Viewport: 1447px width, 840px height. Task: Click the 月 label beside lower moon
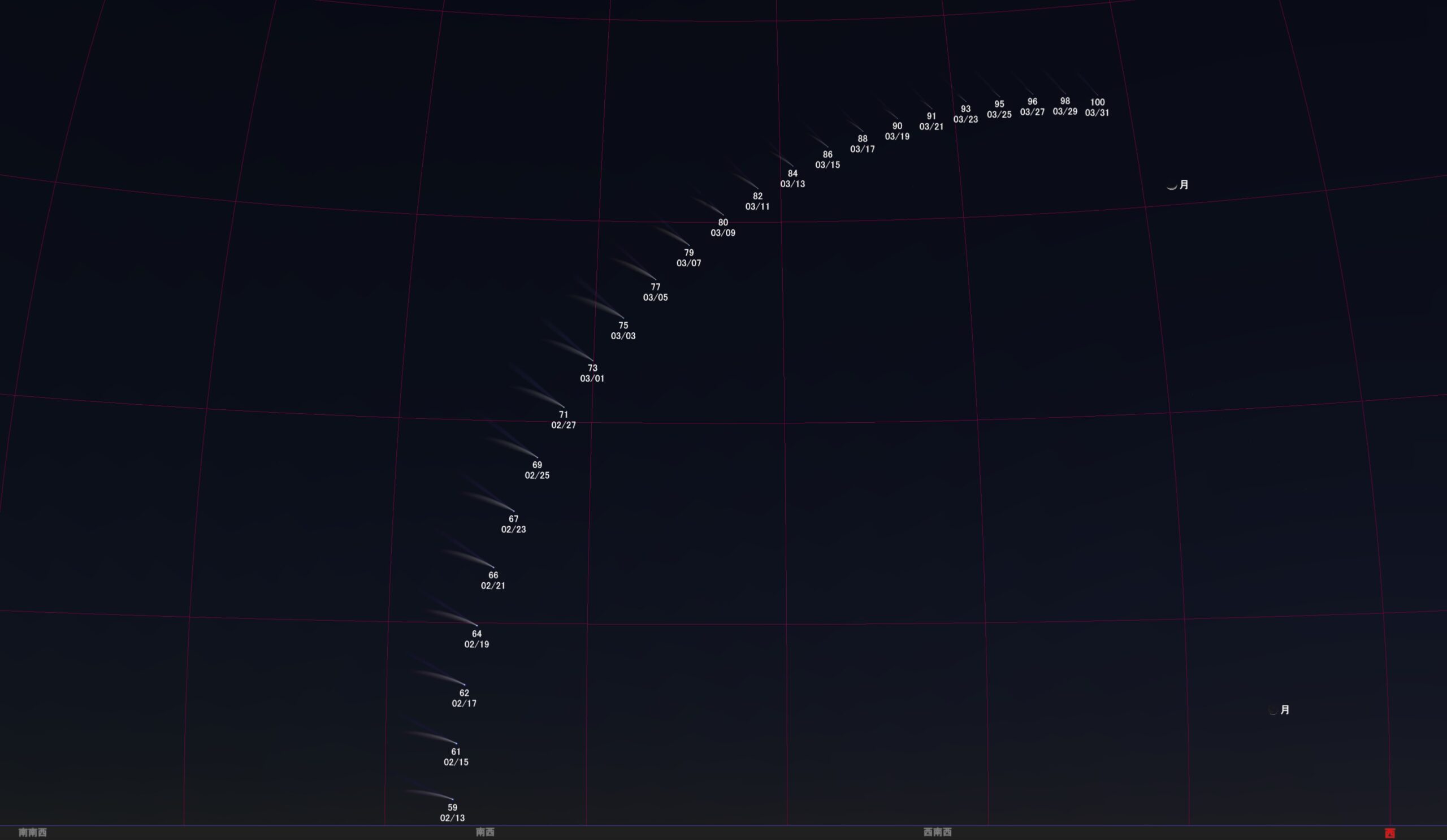pos(1285,709)
